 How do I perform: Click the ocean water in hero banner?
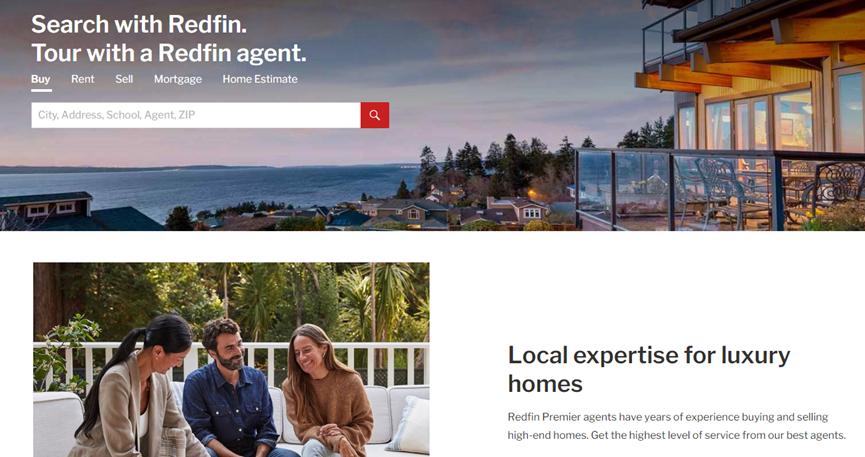click(210, 188)
